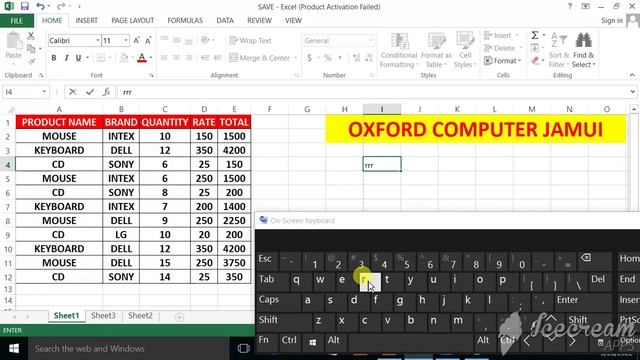Click the OXFORD COMPUTER JAMUI banner cell
Viewport: 640px width, 360px height.
[476, 129]
